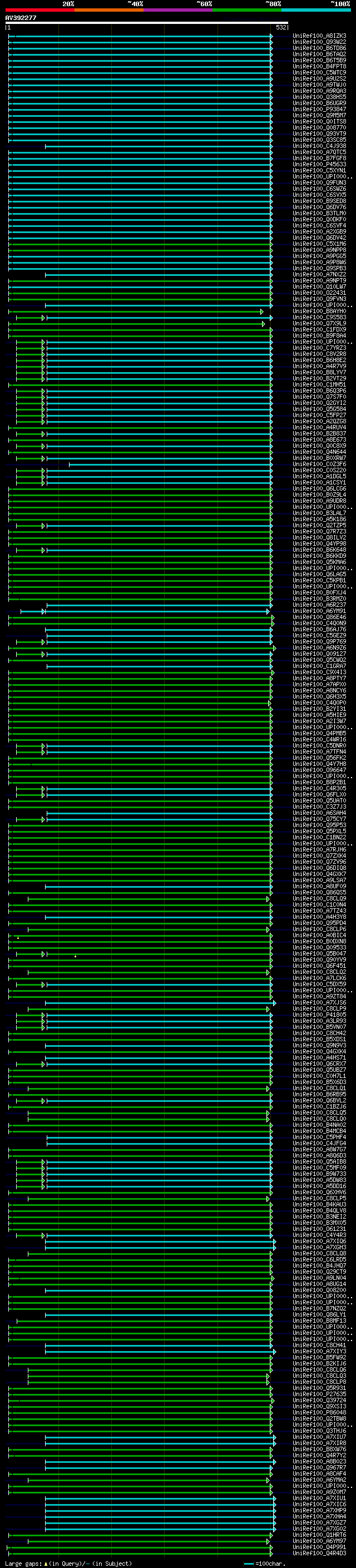The height and width of the screenshot is (1568, 356).
Task: Select the label UniRef100_Q8ILV2
Action: pos(319,537)
